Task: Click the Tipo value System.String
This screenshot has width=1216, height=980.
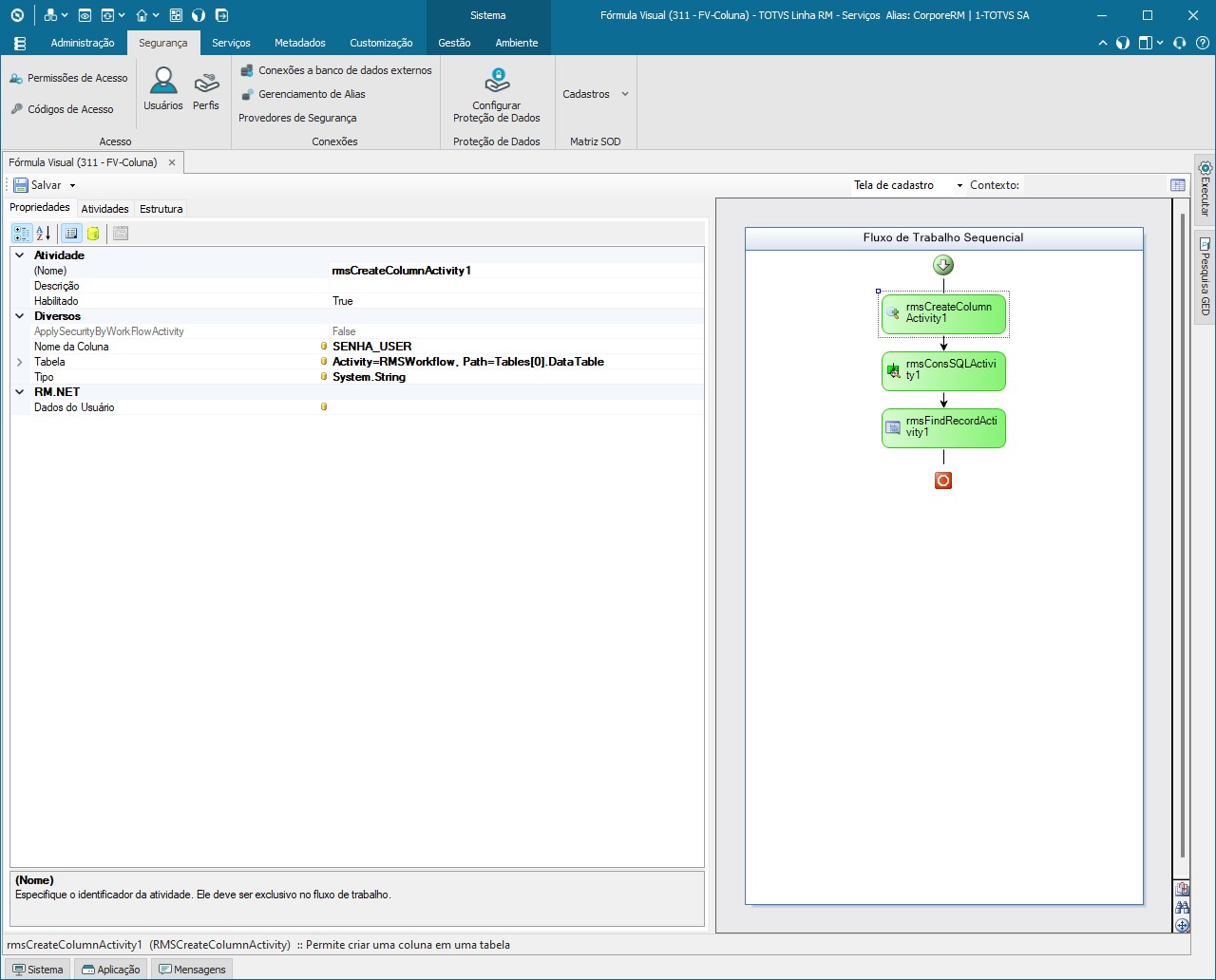Action: [x=517, y=377]
